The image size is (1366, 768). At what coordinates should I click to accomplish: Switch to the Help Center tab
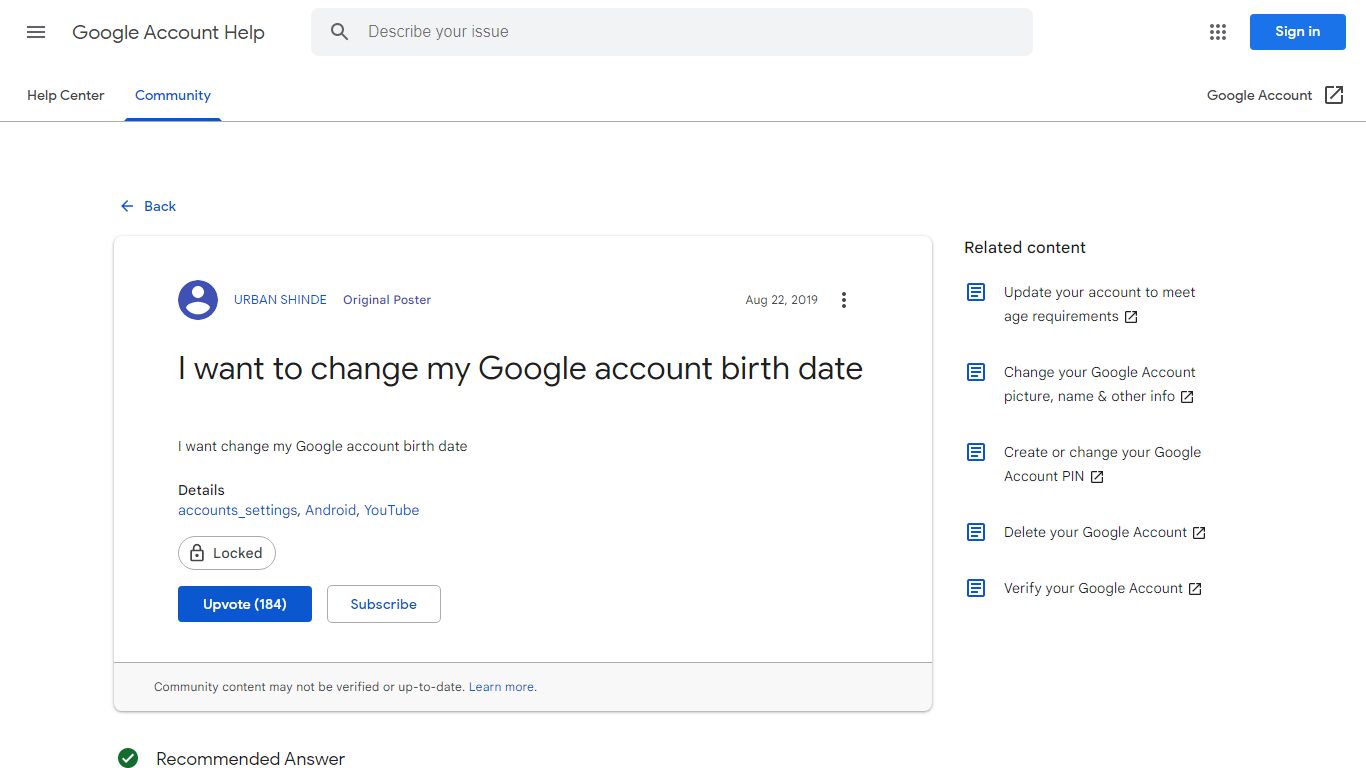[x=66, y=95]
